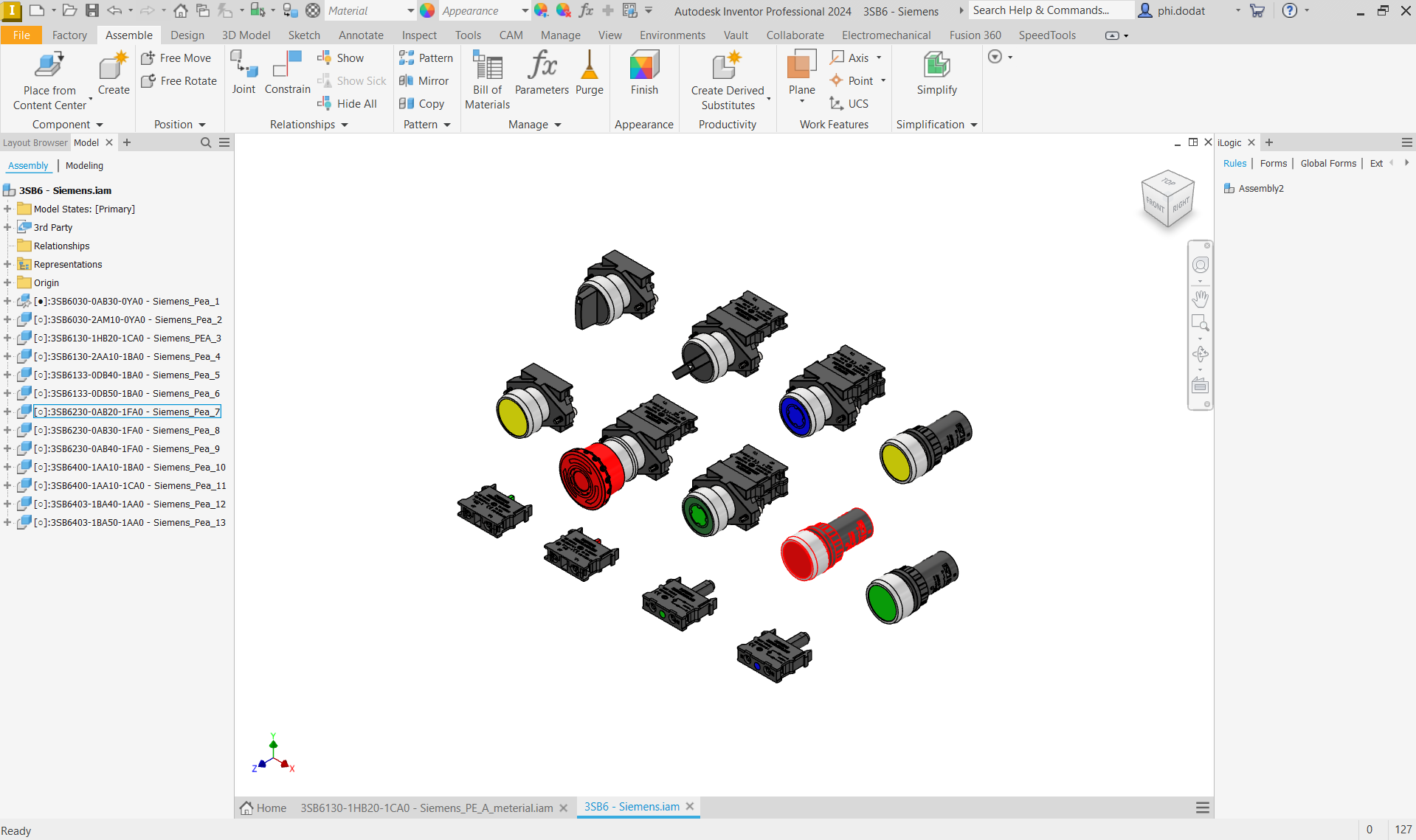Select the Free Rotate tool
The height and width of the screenshot is (840, 1416).
tap(179, 81)
